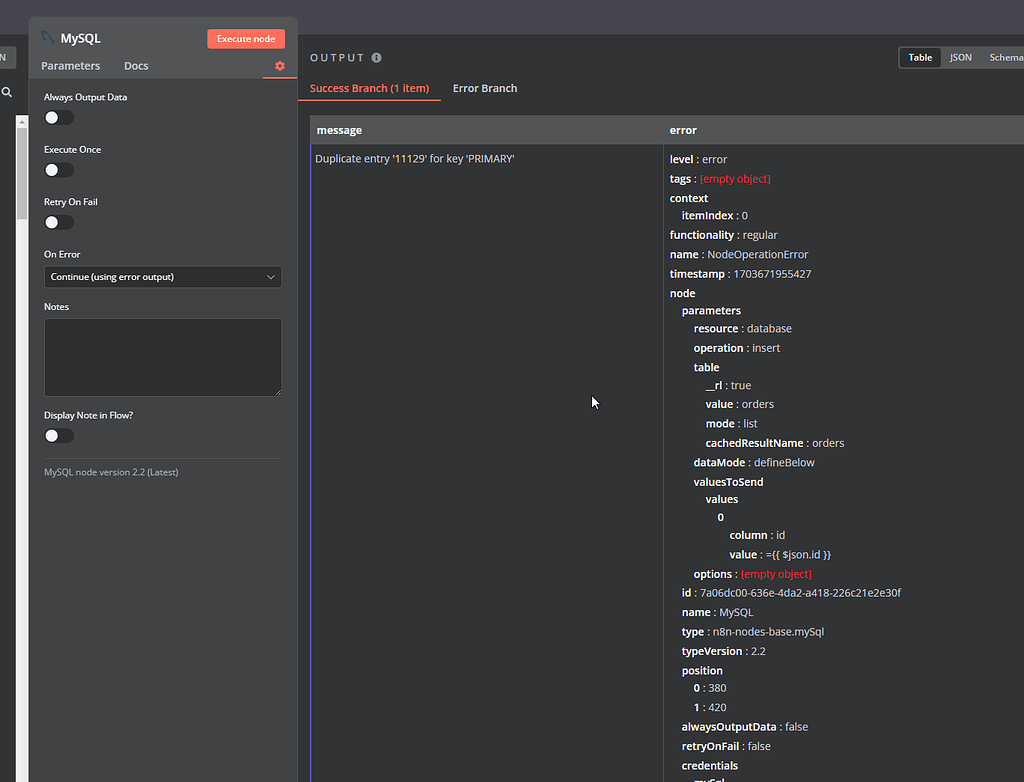The image size is (1024, 782).
Task: Switch output view to Table
Action: point(920,58)
